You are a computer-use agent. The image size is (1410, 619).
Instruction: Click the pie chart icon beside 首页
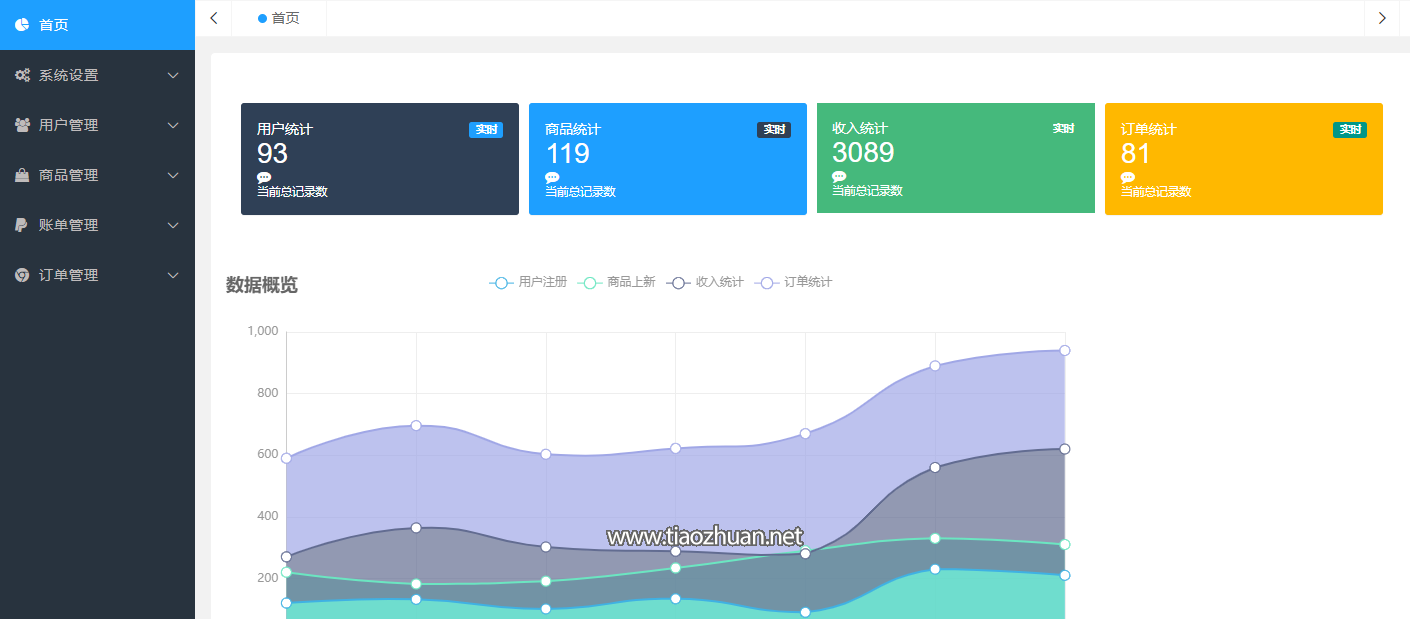[22, 25]
